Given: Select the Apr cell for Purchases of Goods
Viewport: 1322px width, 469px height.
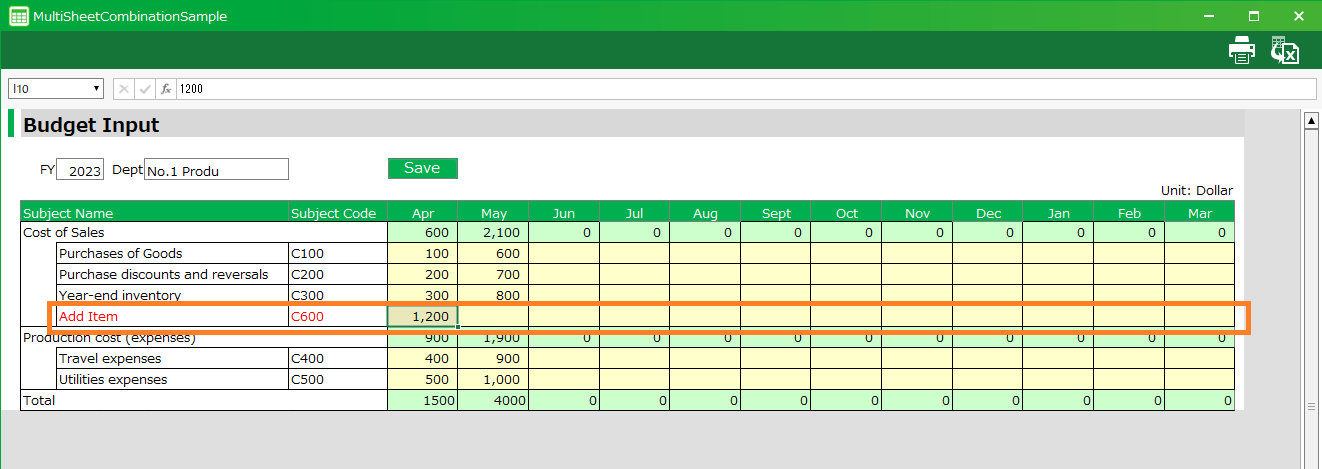Looking at the screenshot, I should click(x=422, y=254).
